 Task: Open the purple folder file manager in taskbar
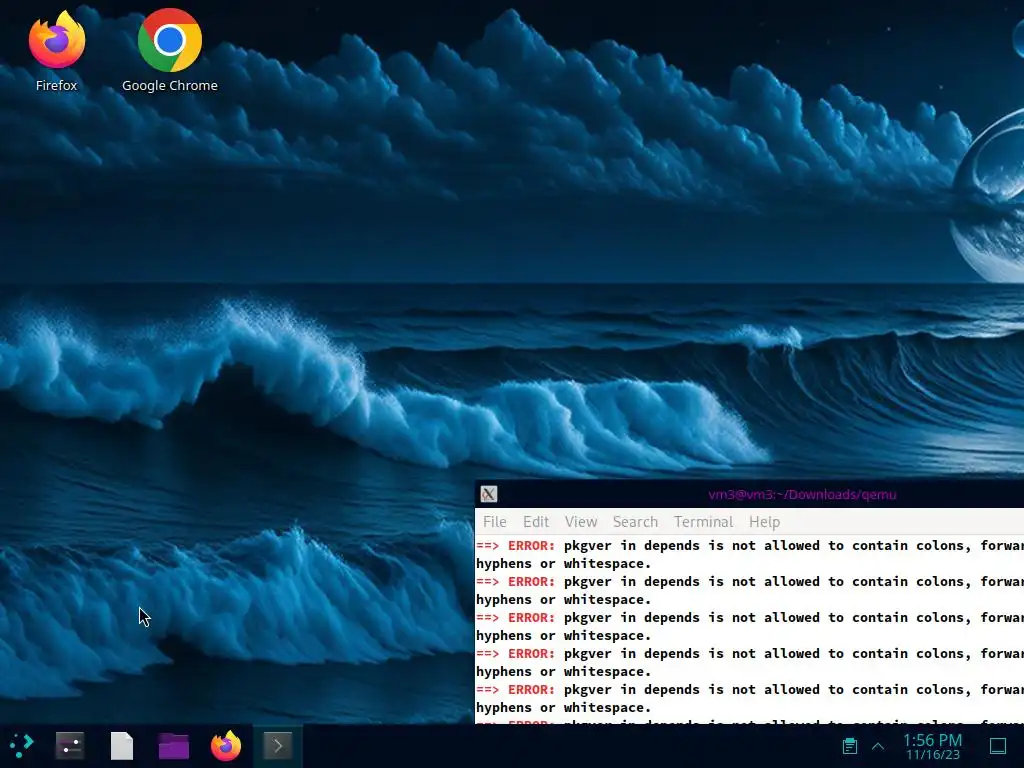coord(174,745)
